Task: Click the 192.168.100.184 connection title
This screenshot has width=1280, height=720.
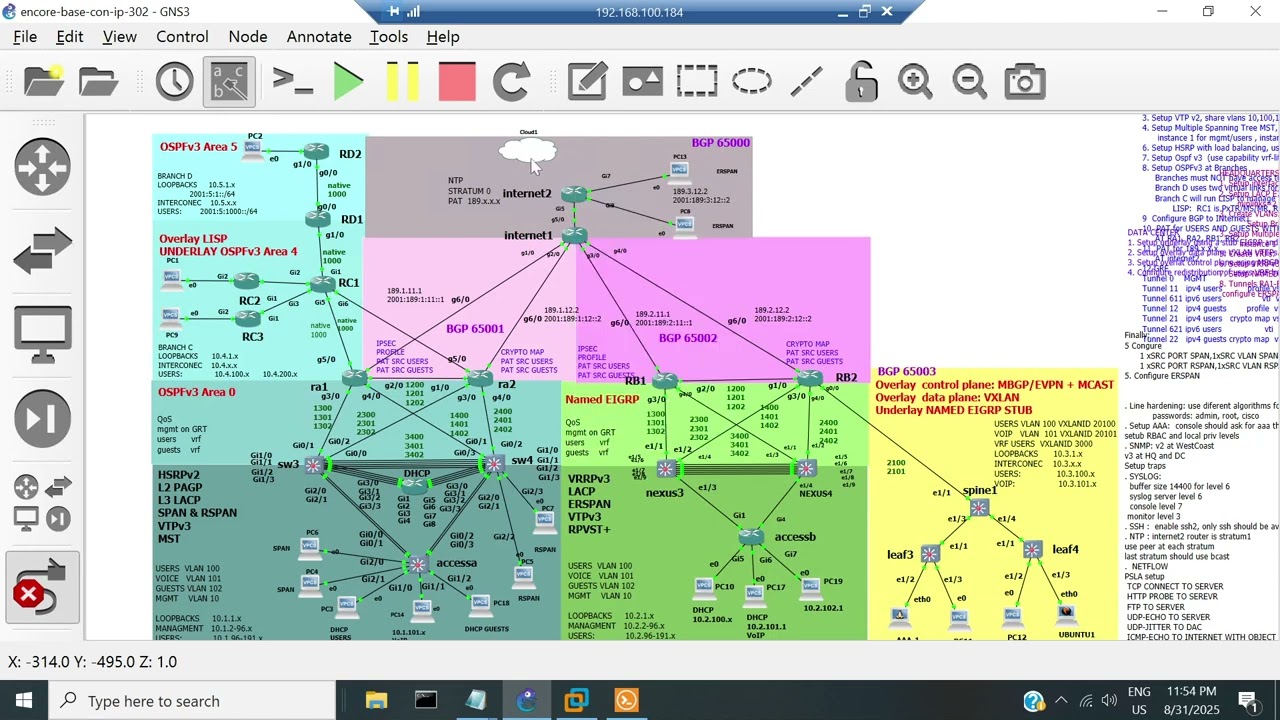Action: pos(639,12)
